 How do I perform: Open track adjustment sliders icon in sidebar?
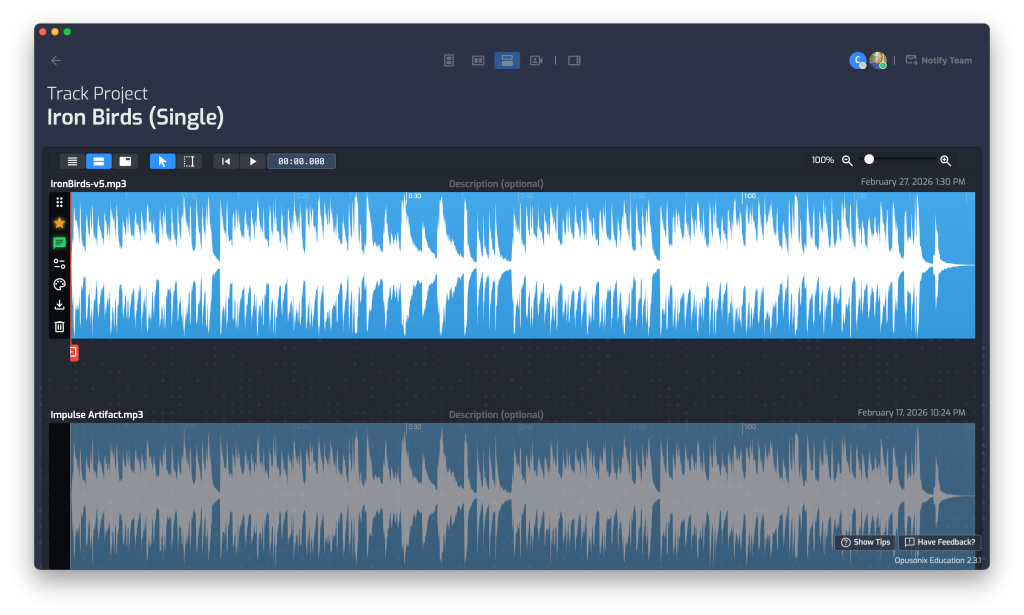click(59, 264)
